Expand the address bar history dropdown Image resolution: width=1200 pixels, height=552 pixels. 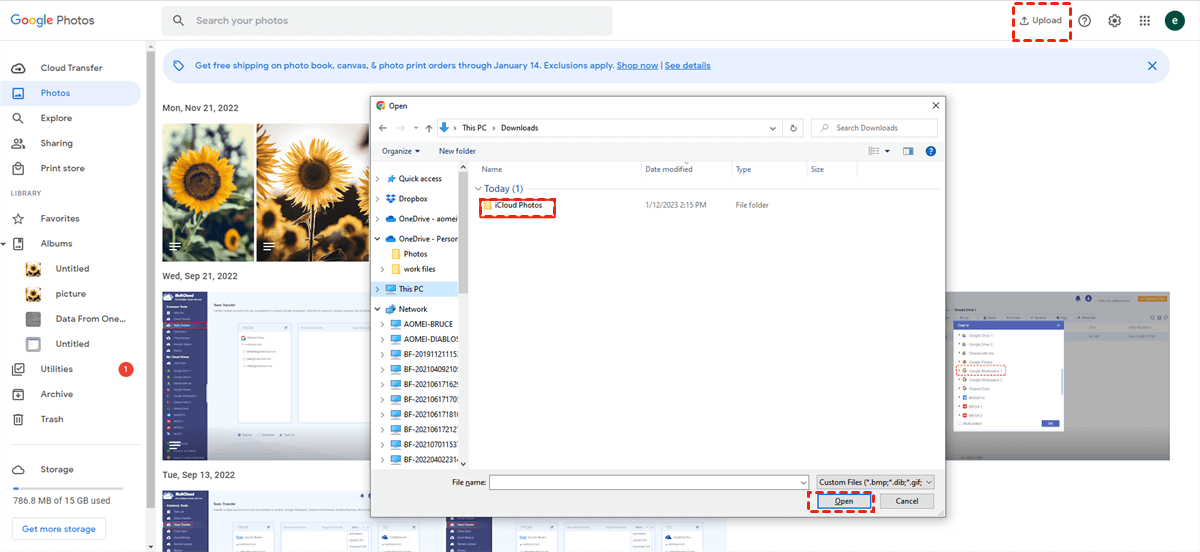773,128
